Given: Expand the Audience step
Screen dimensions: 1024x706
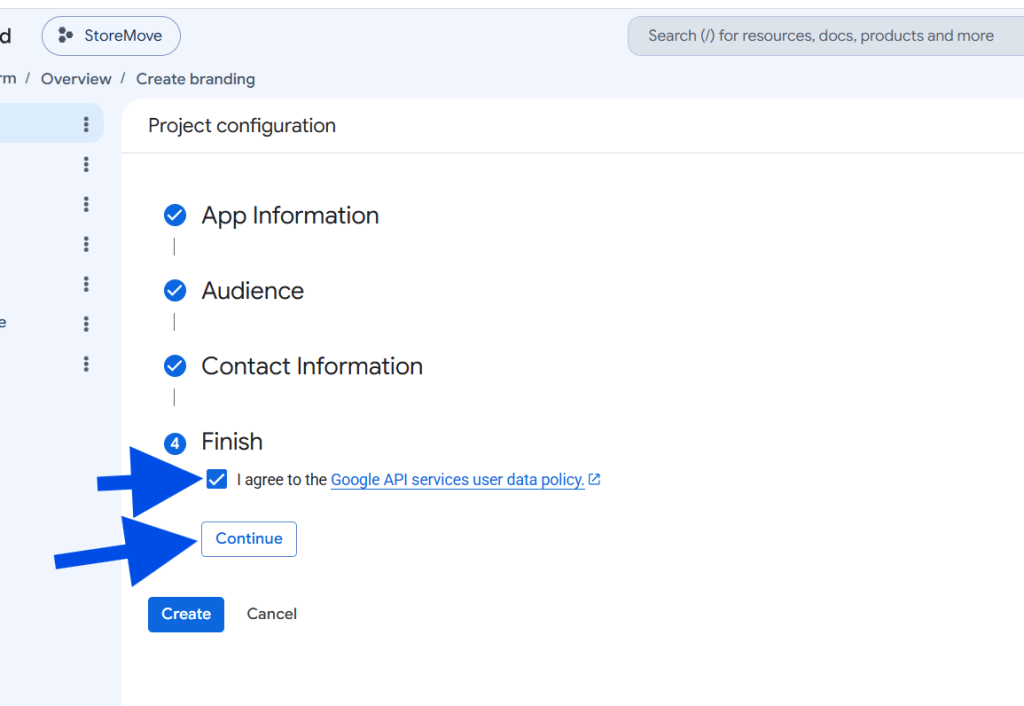Looking at the screenshot, I should click(x=253, y=291).
